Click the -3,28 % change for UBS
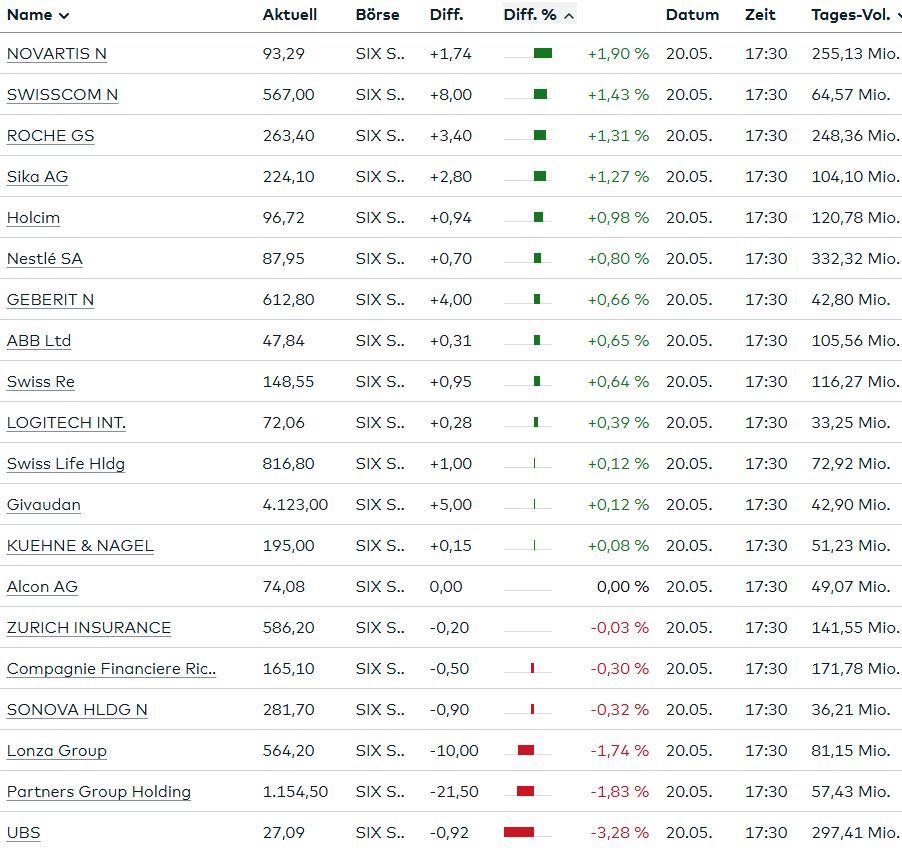This screenshot has height=852, width=902. (x=620, y=832)
